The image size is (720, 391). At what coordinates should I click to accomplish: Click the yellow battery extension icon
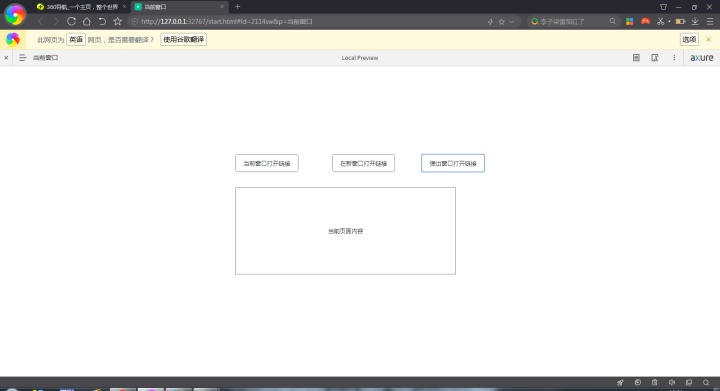pos(680,22)
